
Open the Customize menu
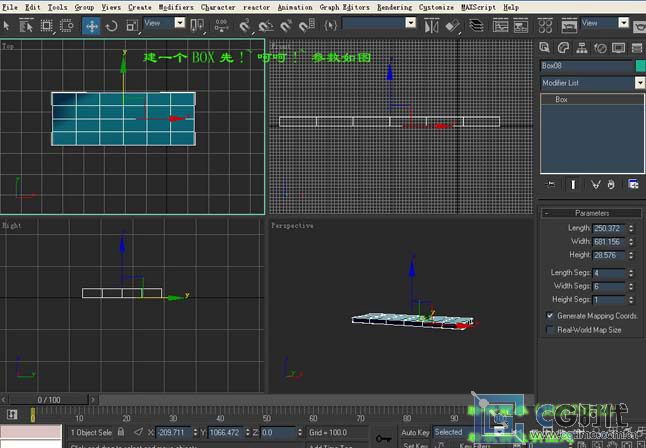pos(436,7)
